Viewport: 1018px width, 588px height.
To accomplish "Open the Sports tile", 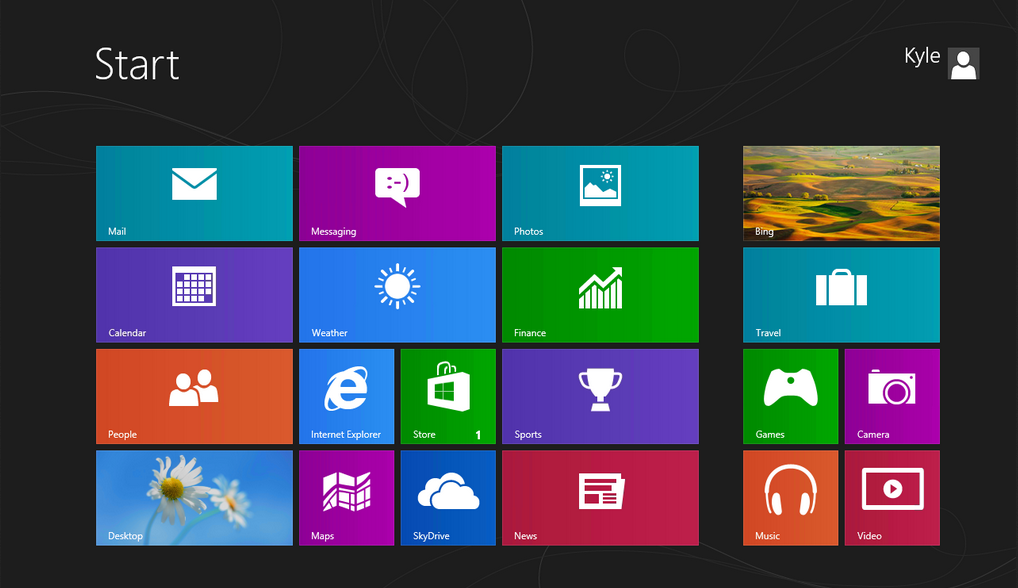I will tap(601, 397).
